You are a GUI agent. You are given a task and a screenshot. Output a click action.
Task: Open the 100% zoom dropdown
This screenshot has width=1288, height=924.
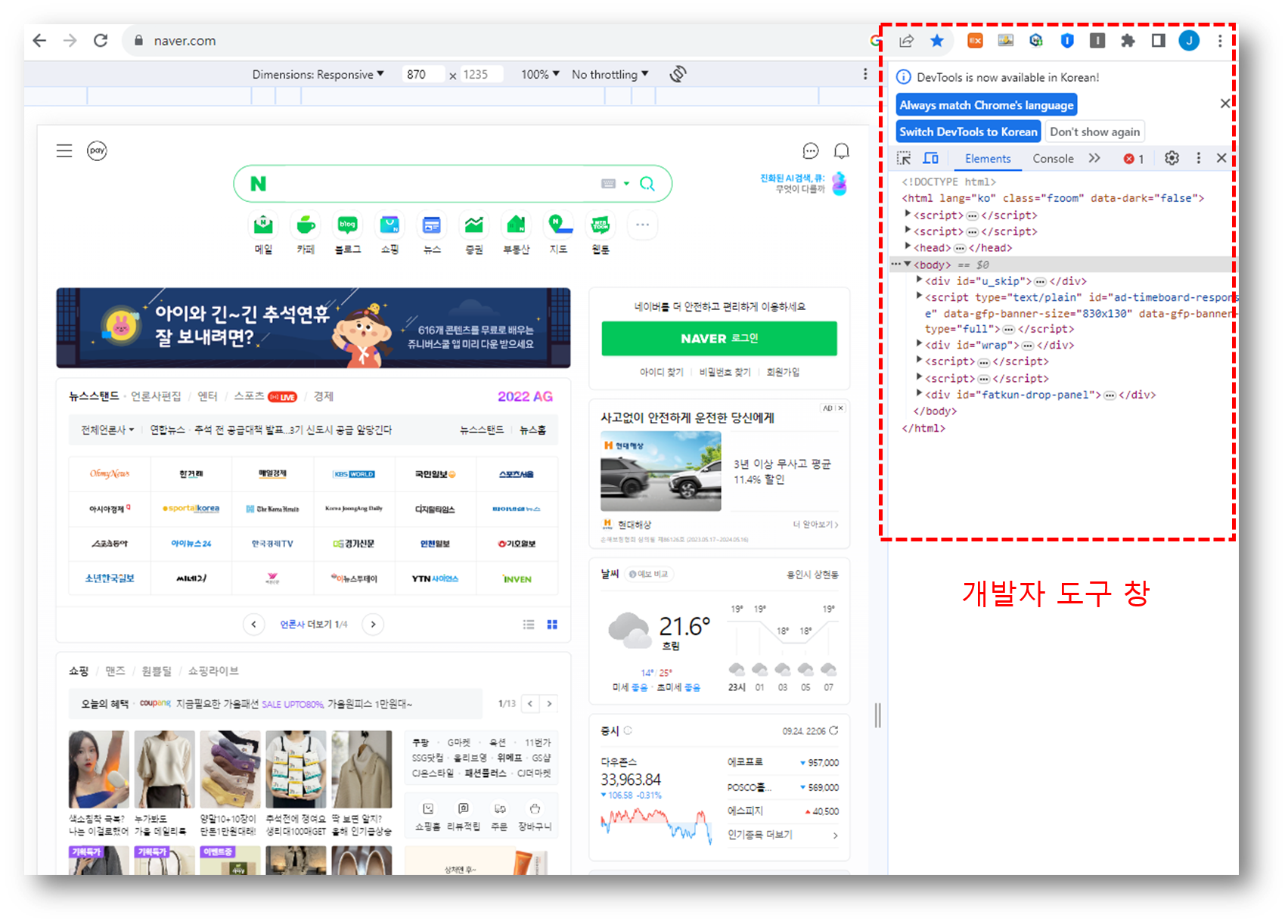click(x=540, y=74)
